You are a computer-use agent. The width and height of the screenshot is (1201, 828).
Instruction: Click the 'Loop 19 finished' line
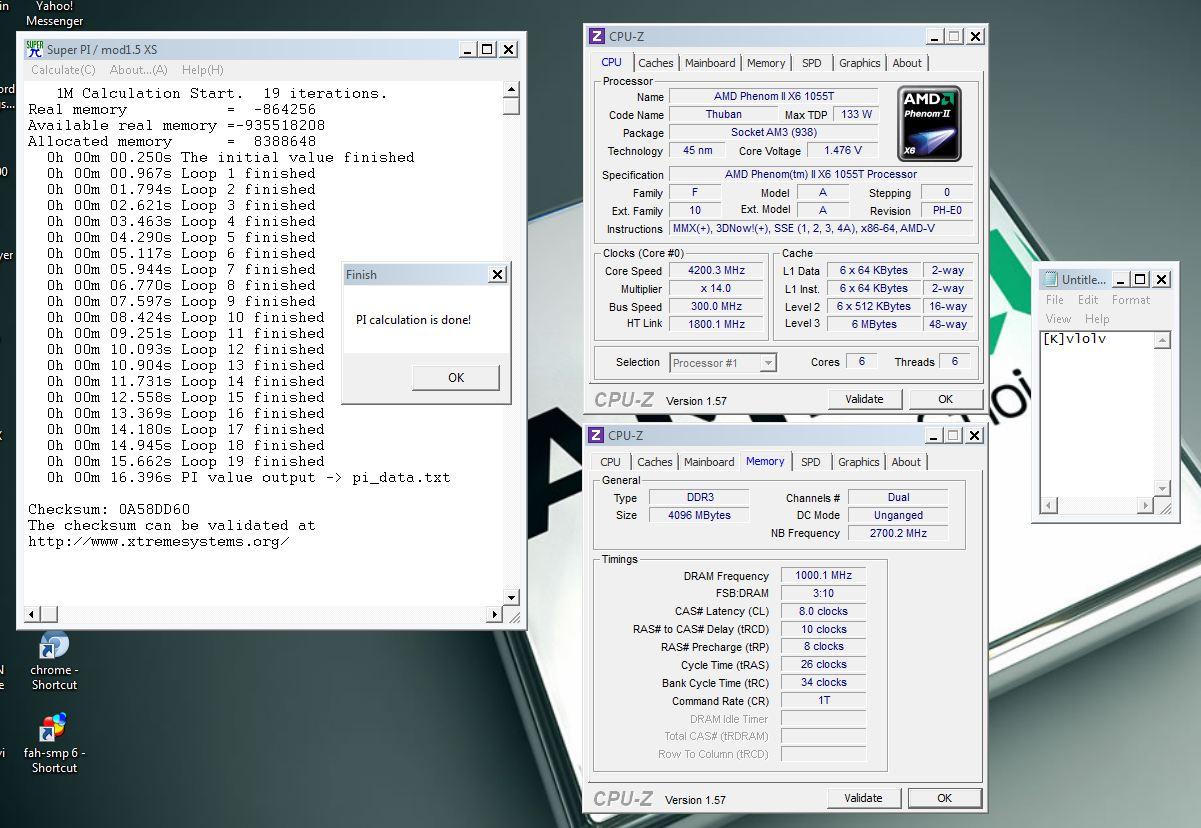[x=186, y=461]
